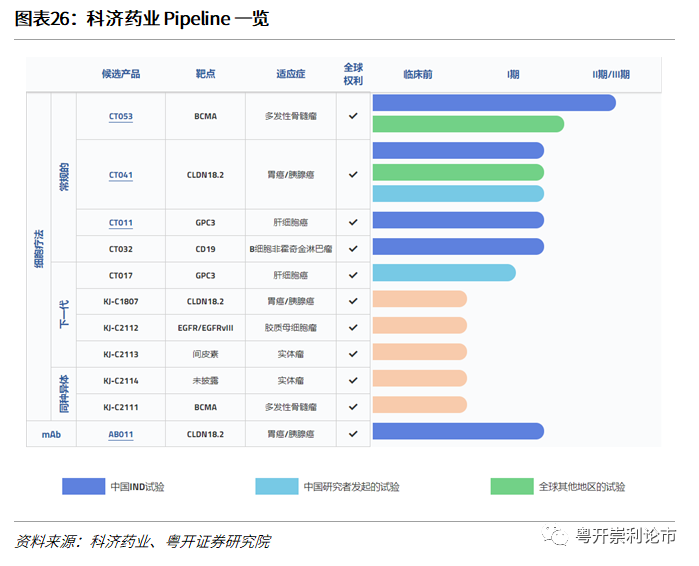Screen dimensions: 699x566
Task: Click the CLDN18.2 target cell for CT041
Action: coord(206,175)
